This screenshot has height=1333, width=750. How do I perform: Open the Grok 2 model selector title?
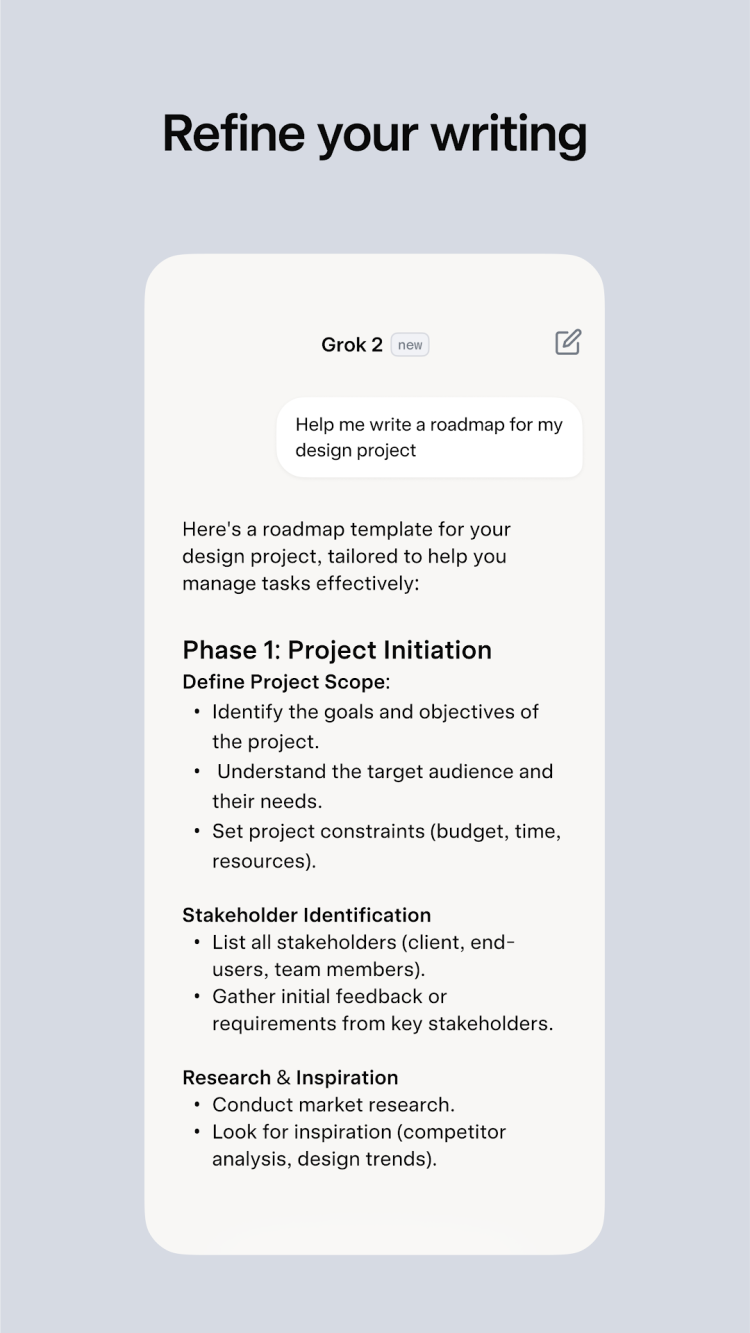pos(351,345)
